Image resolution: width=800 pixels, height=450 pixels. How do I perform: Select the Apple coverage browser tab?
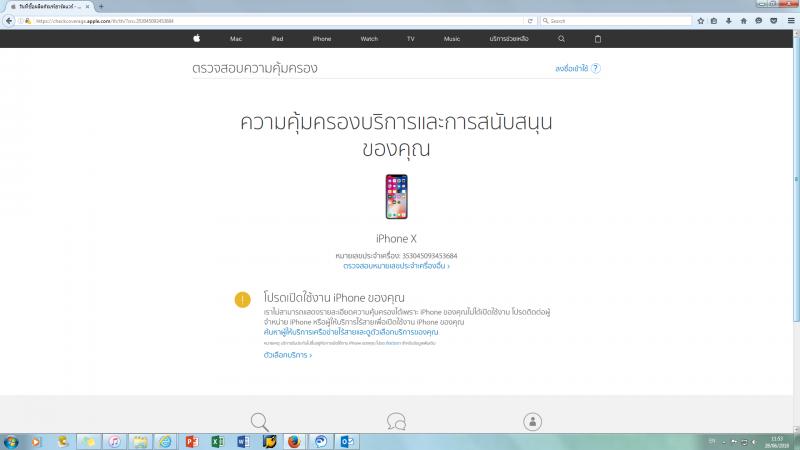[x=48, y=7]
